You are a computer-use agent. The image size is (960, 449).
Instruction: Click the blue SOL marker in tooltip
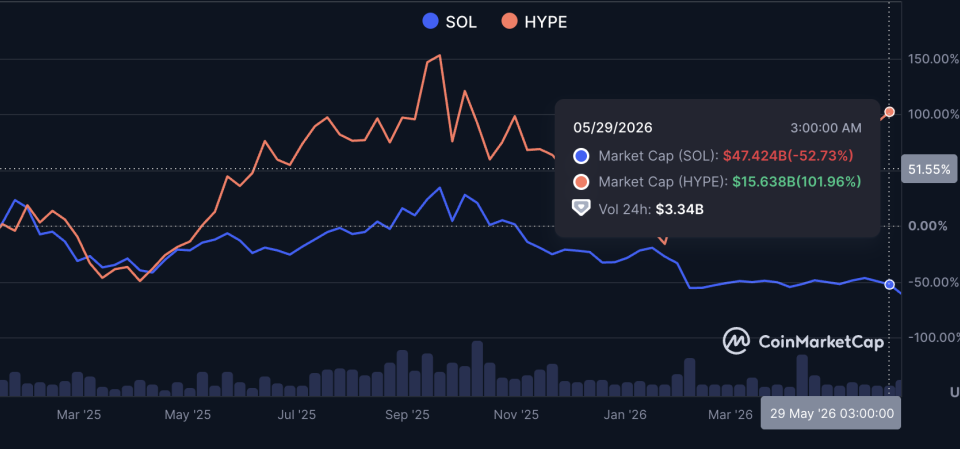(x=581, y=156)
